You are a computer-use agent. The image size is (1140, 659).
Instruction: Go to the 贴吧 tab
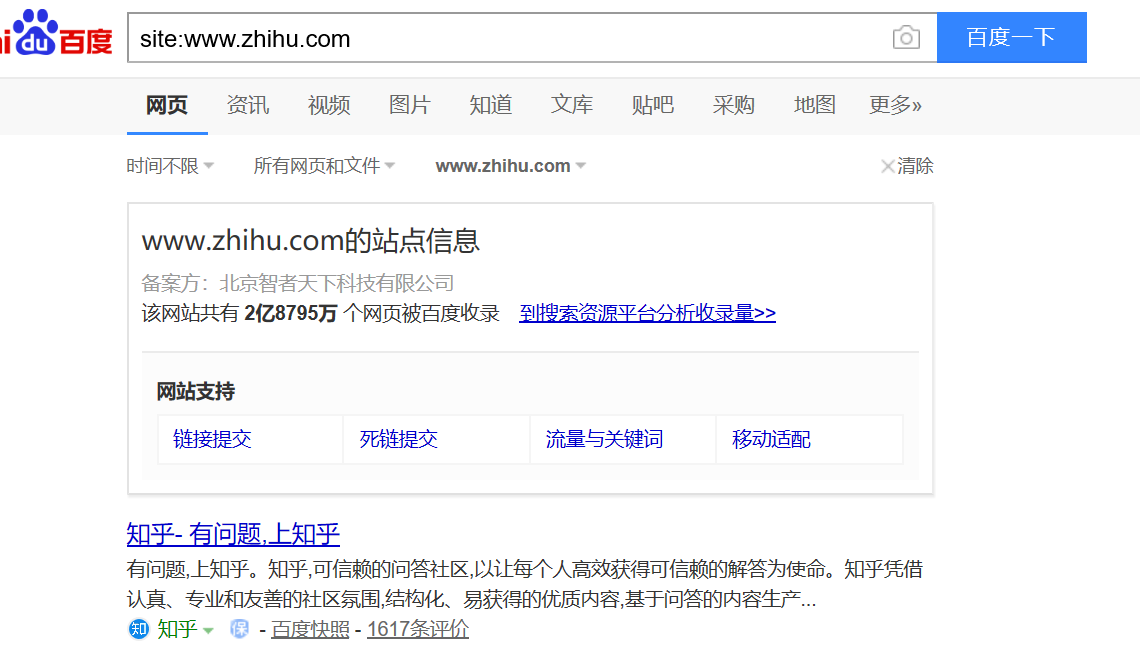[653, 105]
